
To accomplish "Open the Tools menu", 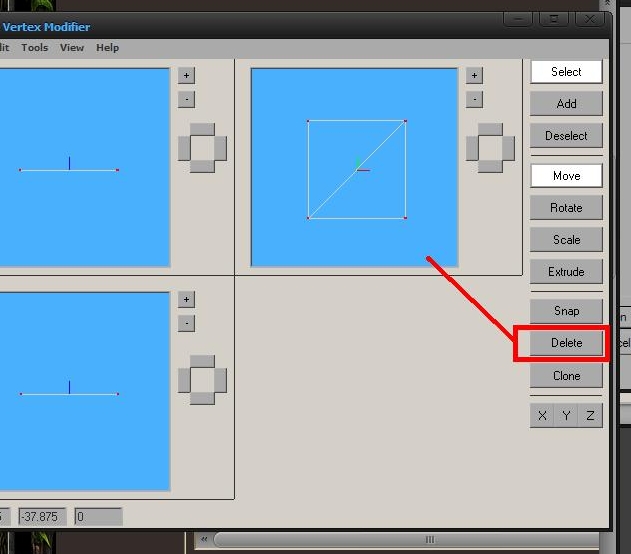I will pos(35,47).
